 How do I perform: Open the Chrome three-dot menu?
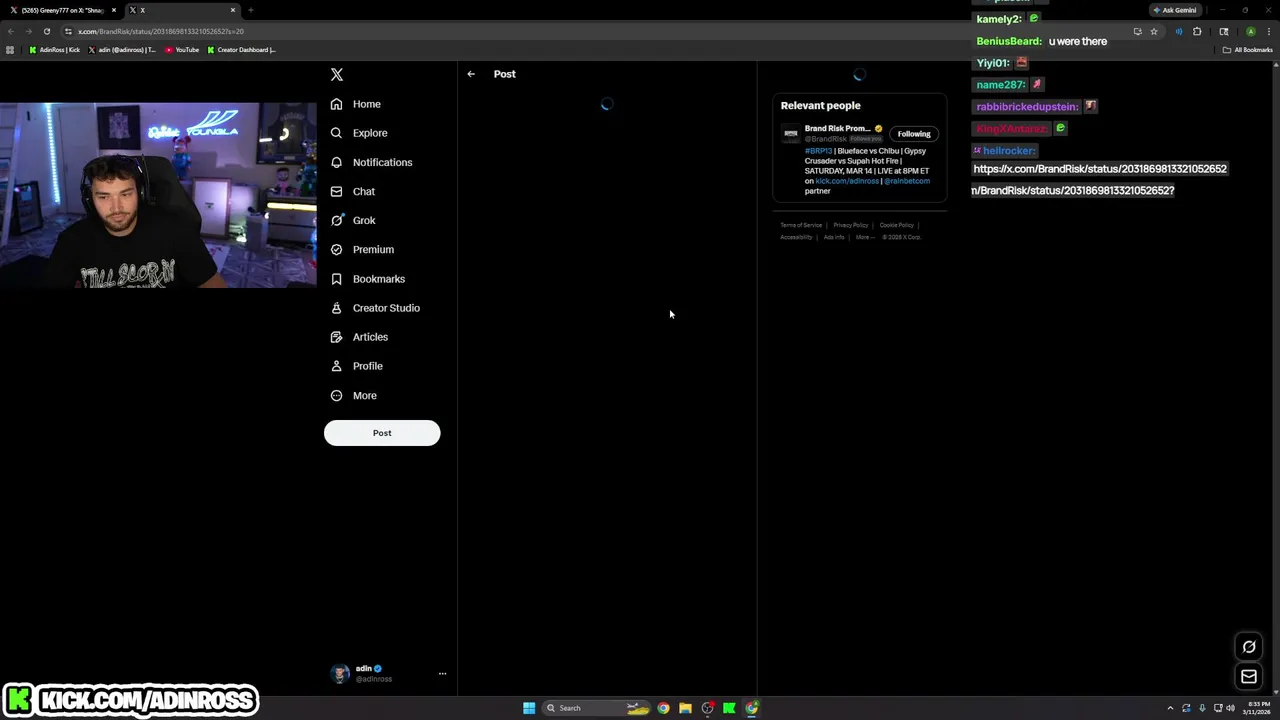[x=1269, y=31]
